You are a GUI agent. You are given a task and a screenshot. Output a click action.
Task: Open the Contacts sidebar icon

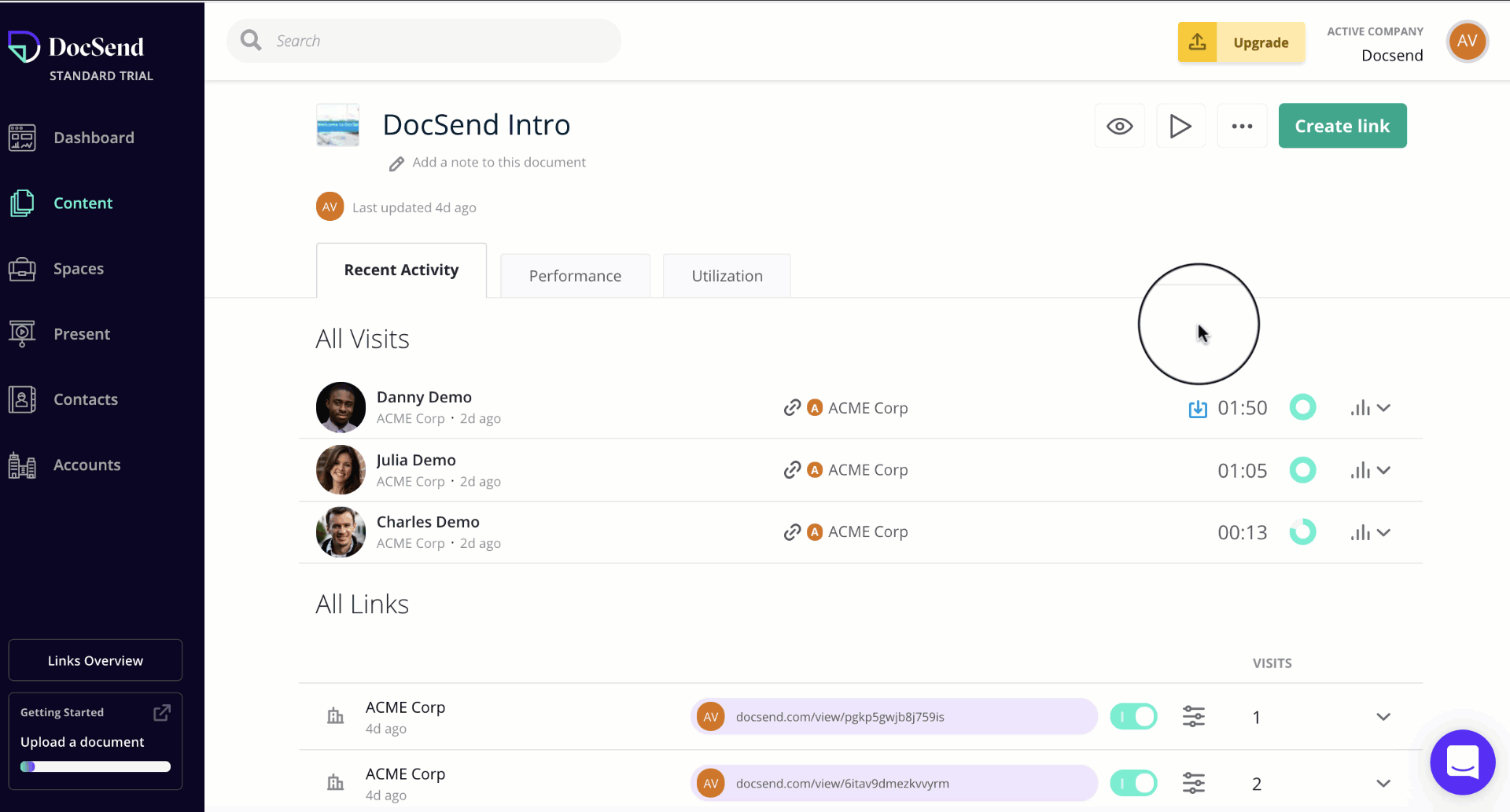(22, 399)
